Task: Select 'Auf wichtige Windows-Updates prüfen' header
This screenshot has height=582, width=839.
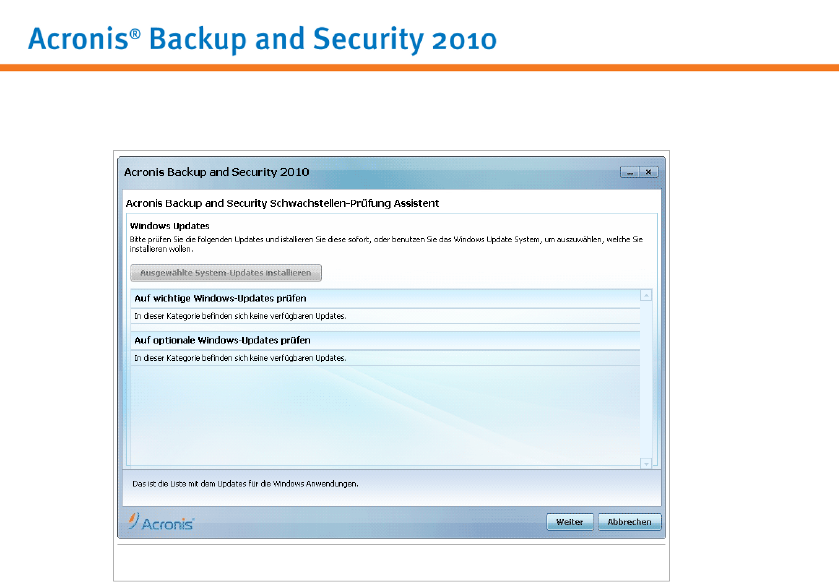Action: coord(385,298)
